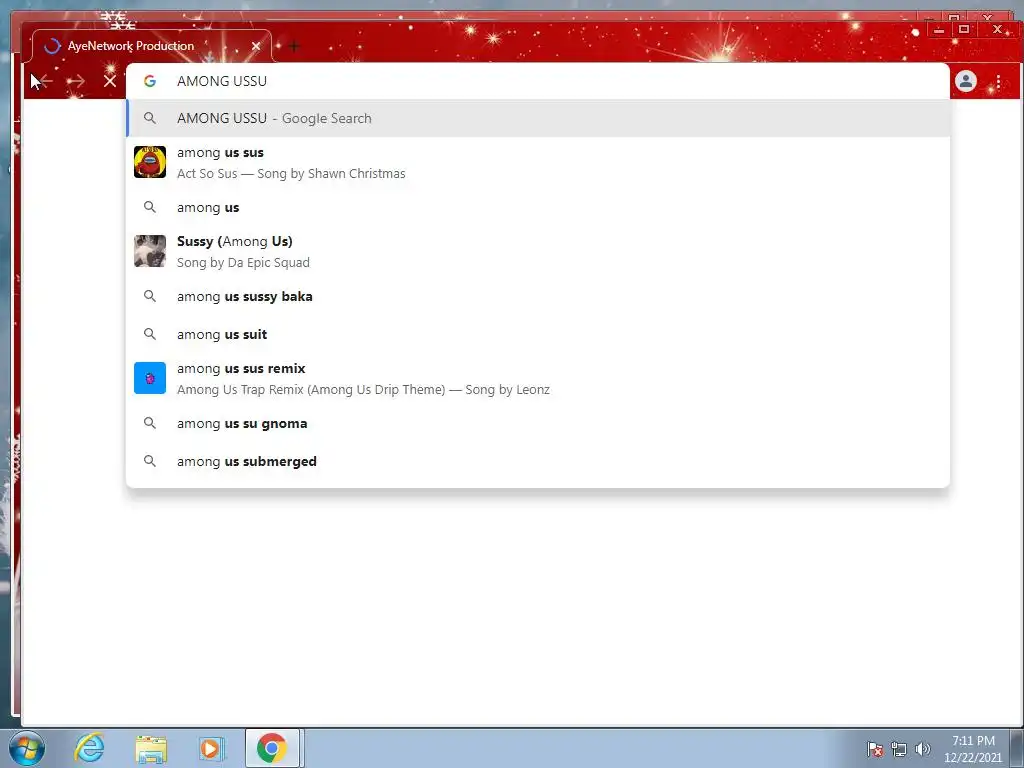Click 'Act So Sus — Song by Shawn Christmas' text
This screenshot has height=768, width=1024.
tap(291, 174)
